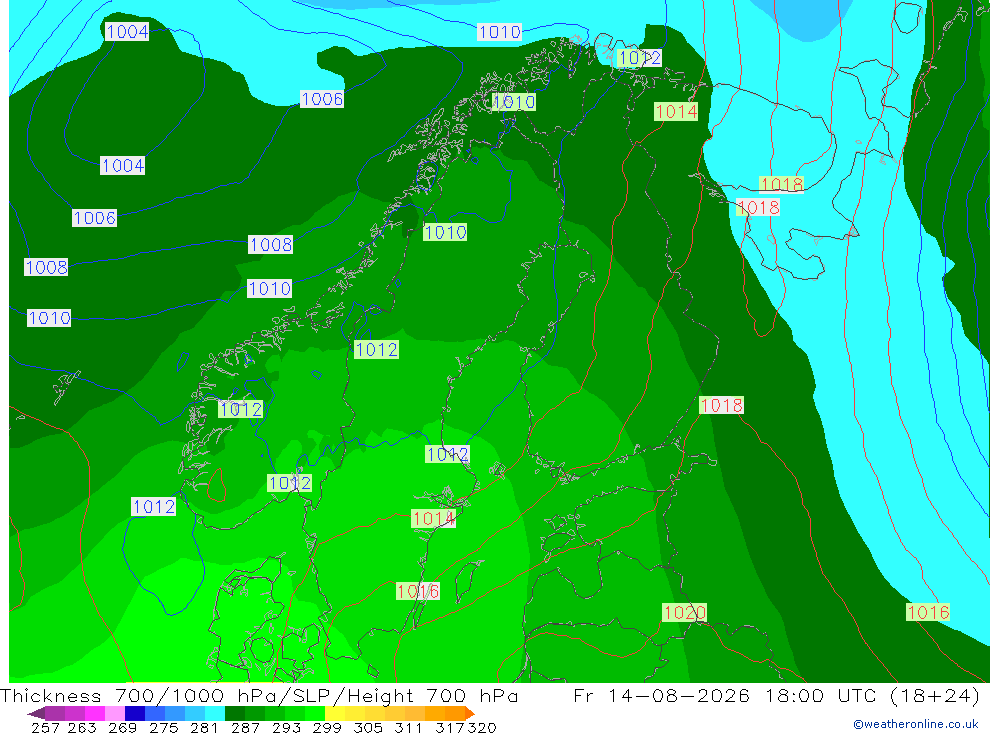Click the red 1020 pressure label
1000x733 pixels.
(x=684, y=613)
